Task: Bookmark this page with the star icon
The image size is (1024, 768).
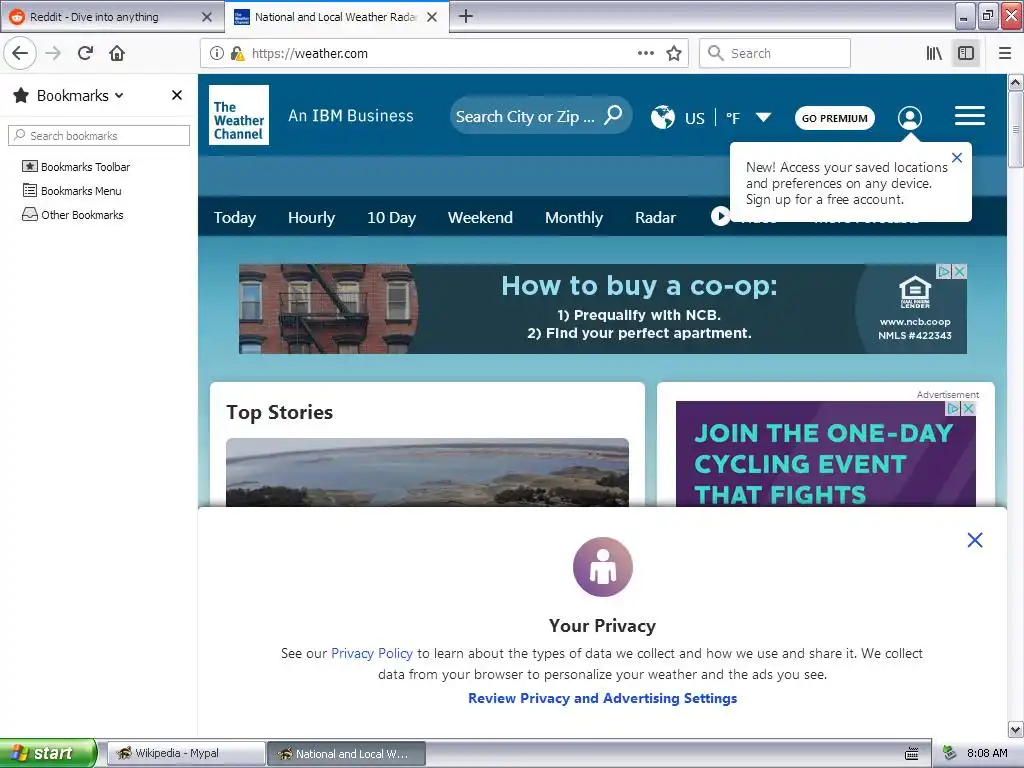Action: pos(674,53)
